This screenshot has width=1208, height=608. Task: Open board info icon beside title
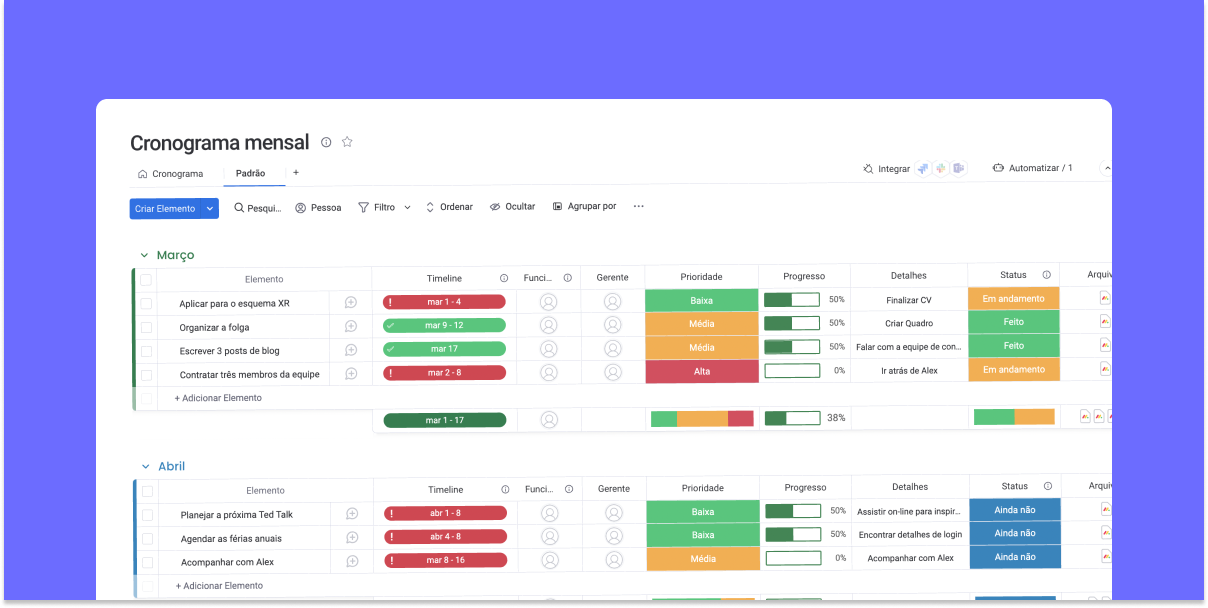click(326, 142)
